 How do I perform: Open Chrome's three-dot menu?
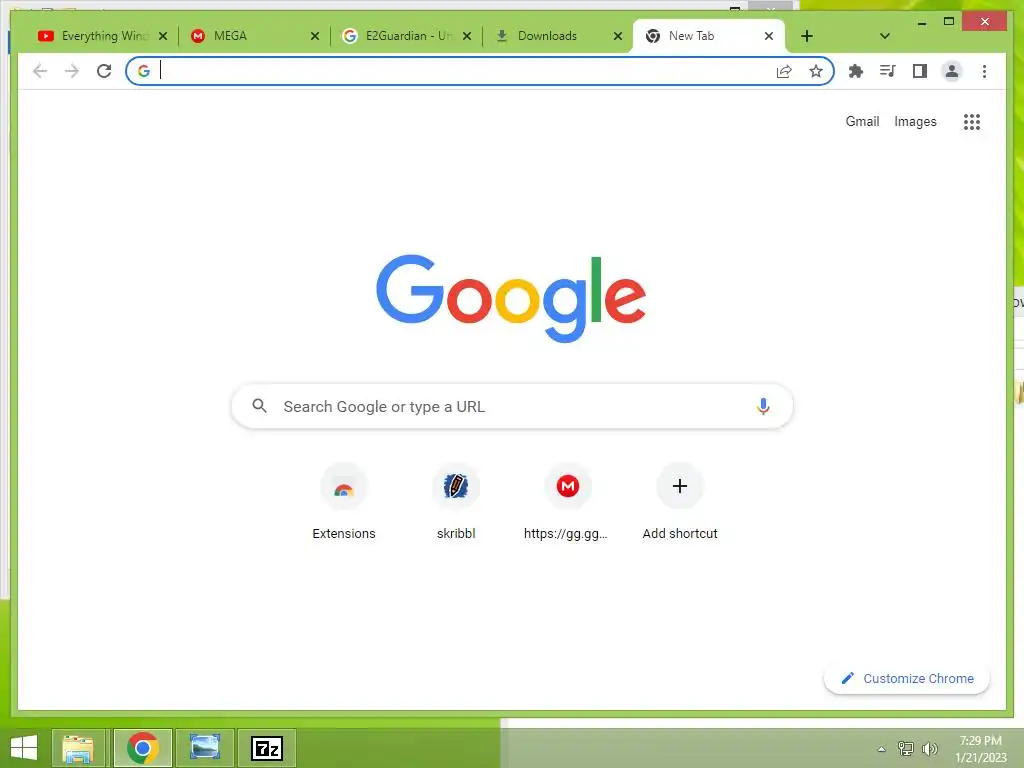tap(984, 71)
